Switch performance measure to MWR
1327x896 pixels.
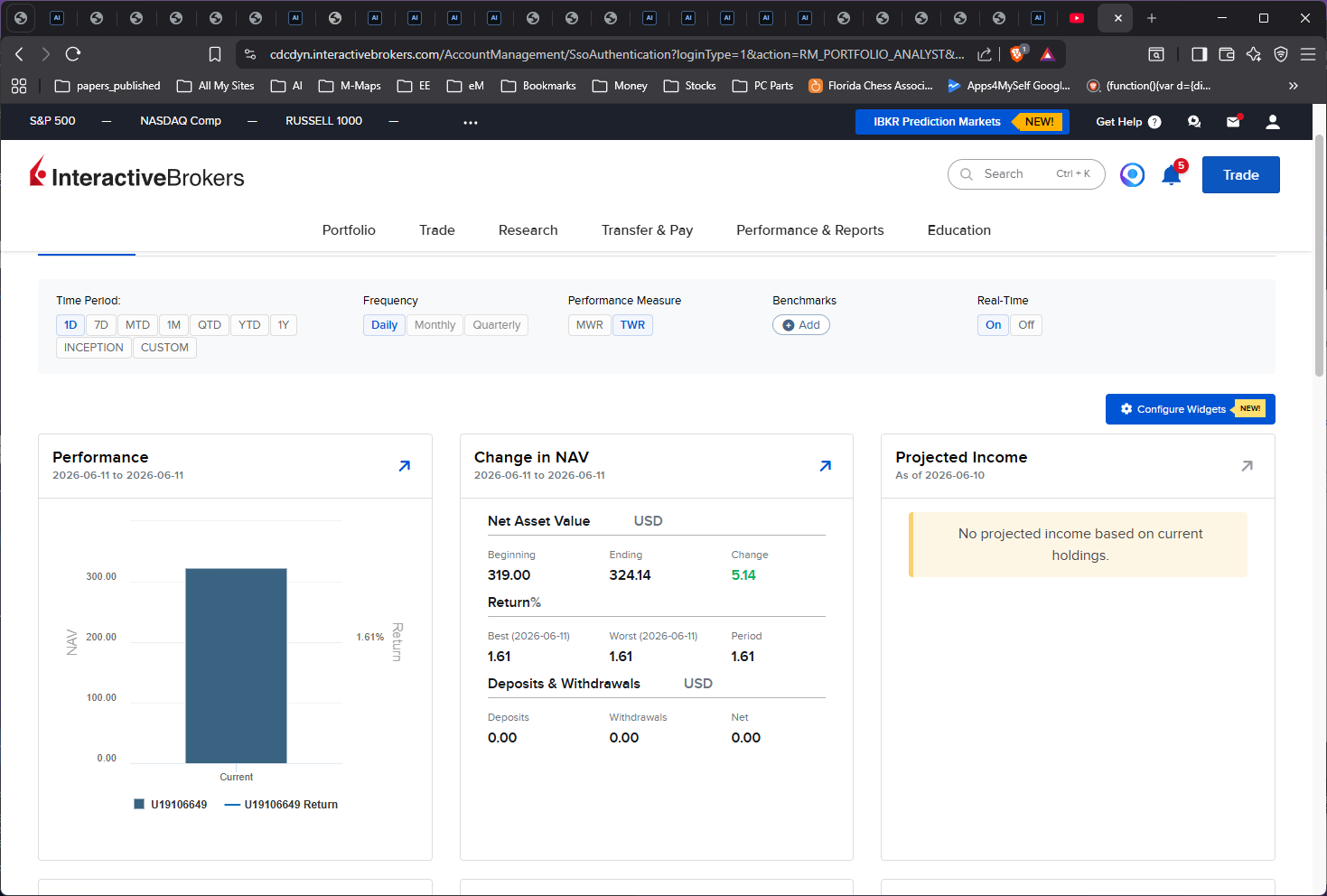pos(590,325)
